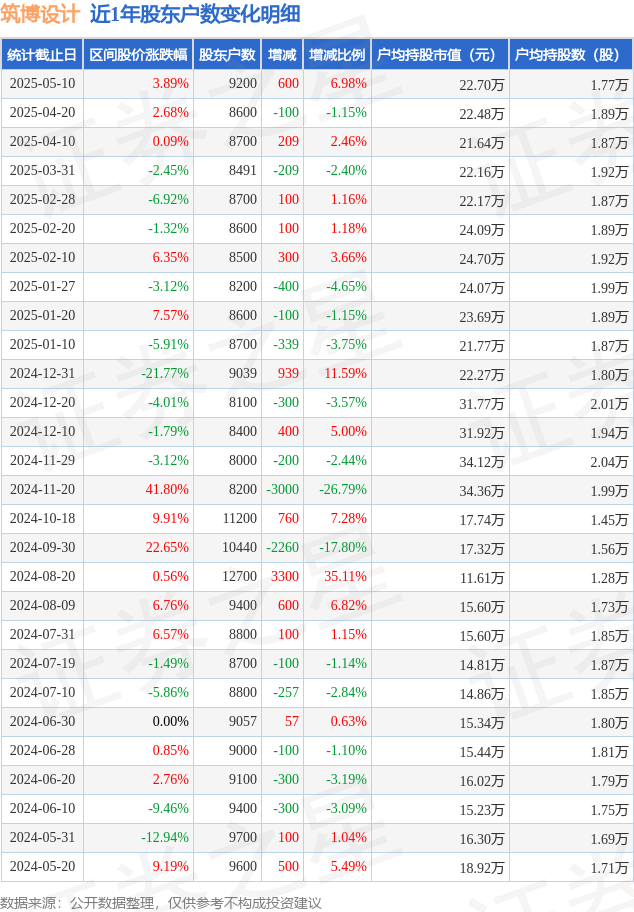The height and width of the screenshot is (912, 634).
Task: Select the 2024-05-20 date cell
Action: (42, 866)
